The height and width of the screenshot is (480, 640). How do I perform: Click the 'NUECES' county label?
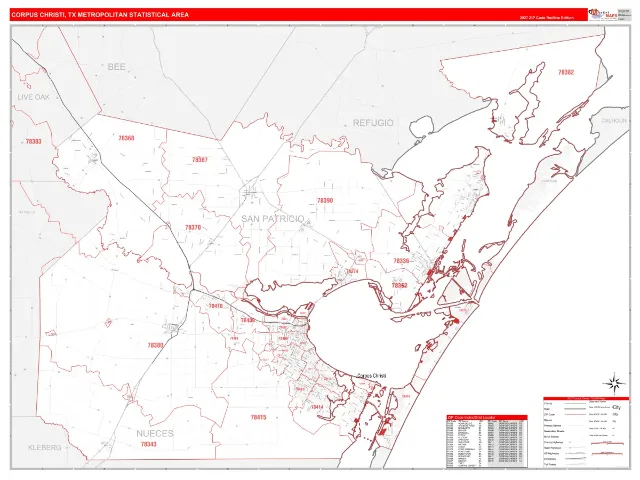pos(155,433)
